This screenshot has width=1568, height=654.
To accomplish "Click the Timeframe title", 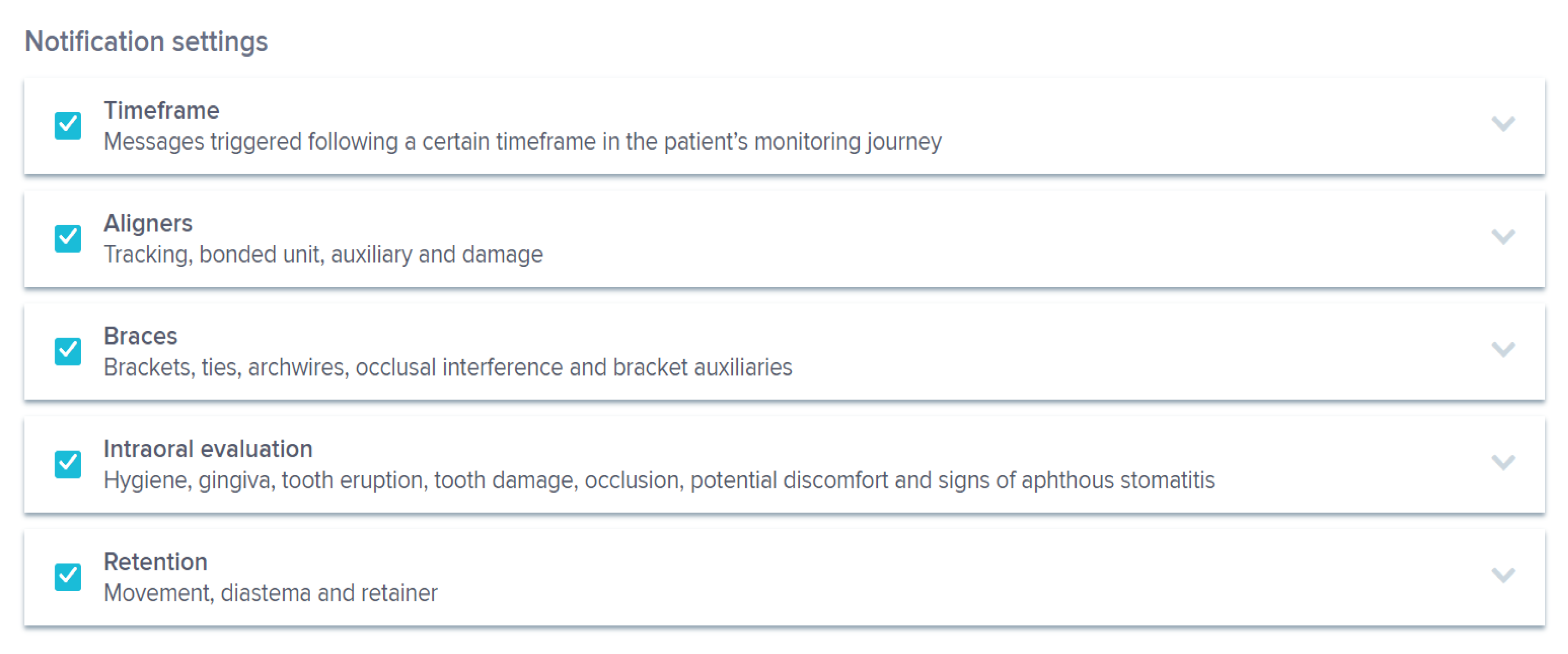I will click(x=161, y=110).
